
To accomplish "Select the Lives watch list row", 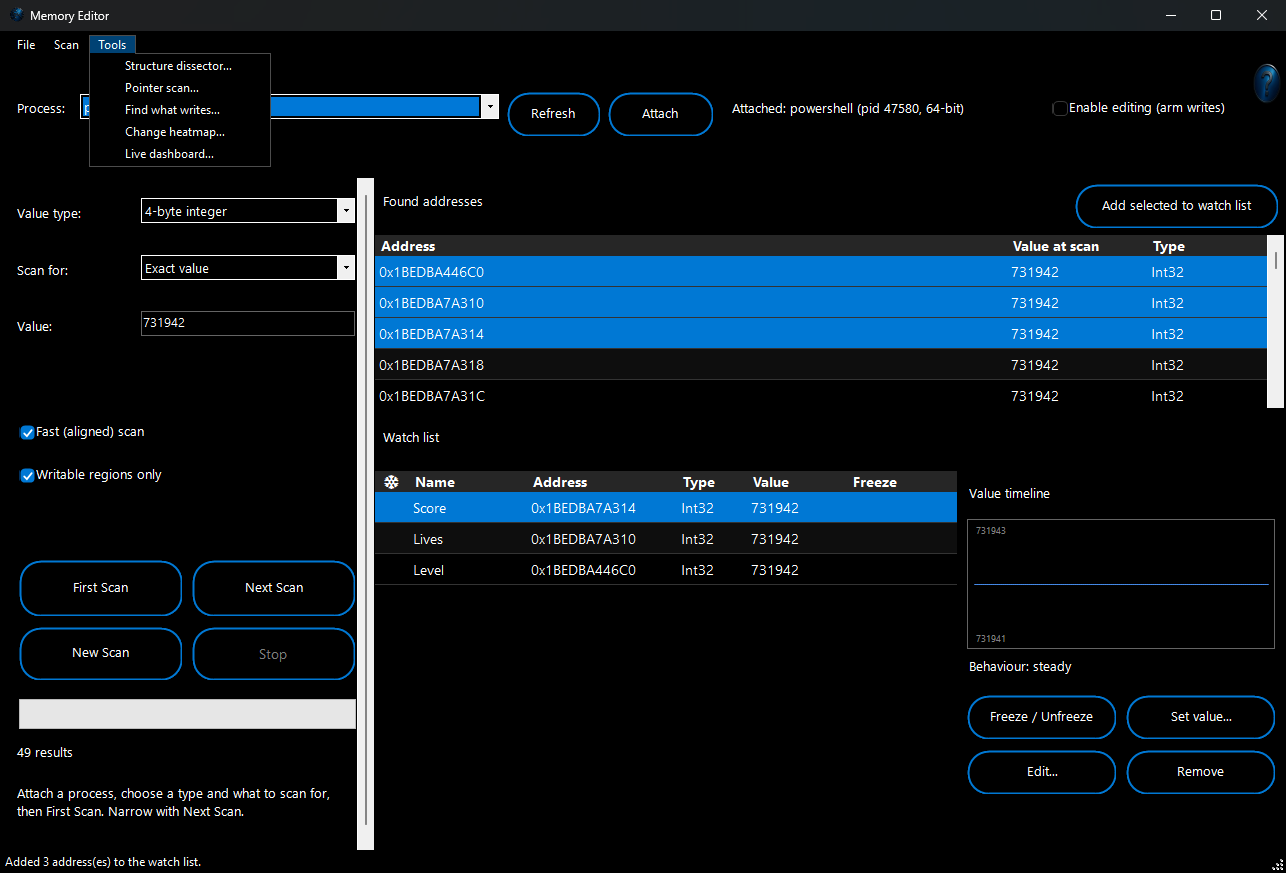I will pyautogui.click(x=666, y=539).
